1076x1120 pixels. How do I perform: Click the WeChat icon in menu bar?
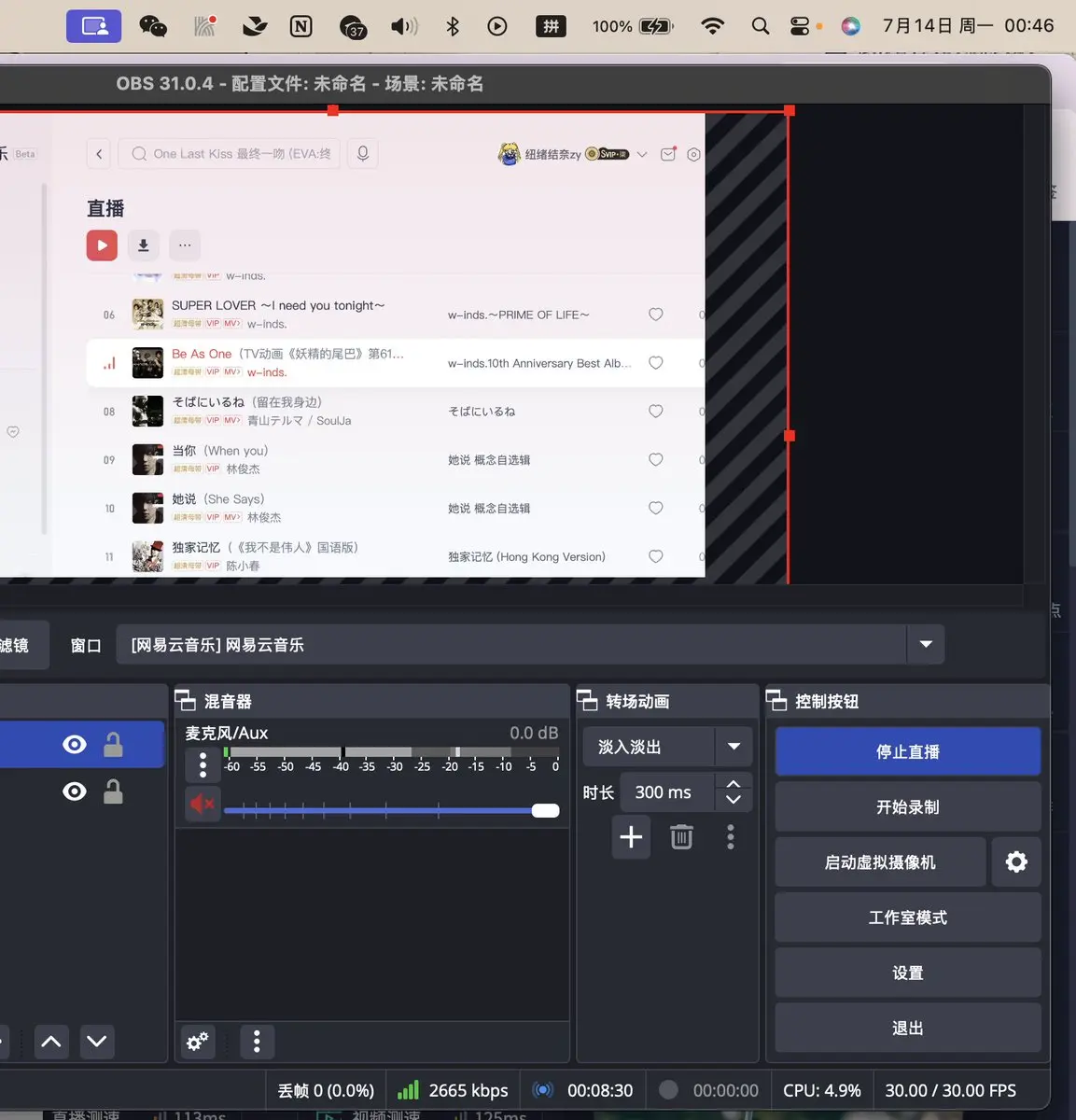point(153,26)
